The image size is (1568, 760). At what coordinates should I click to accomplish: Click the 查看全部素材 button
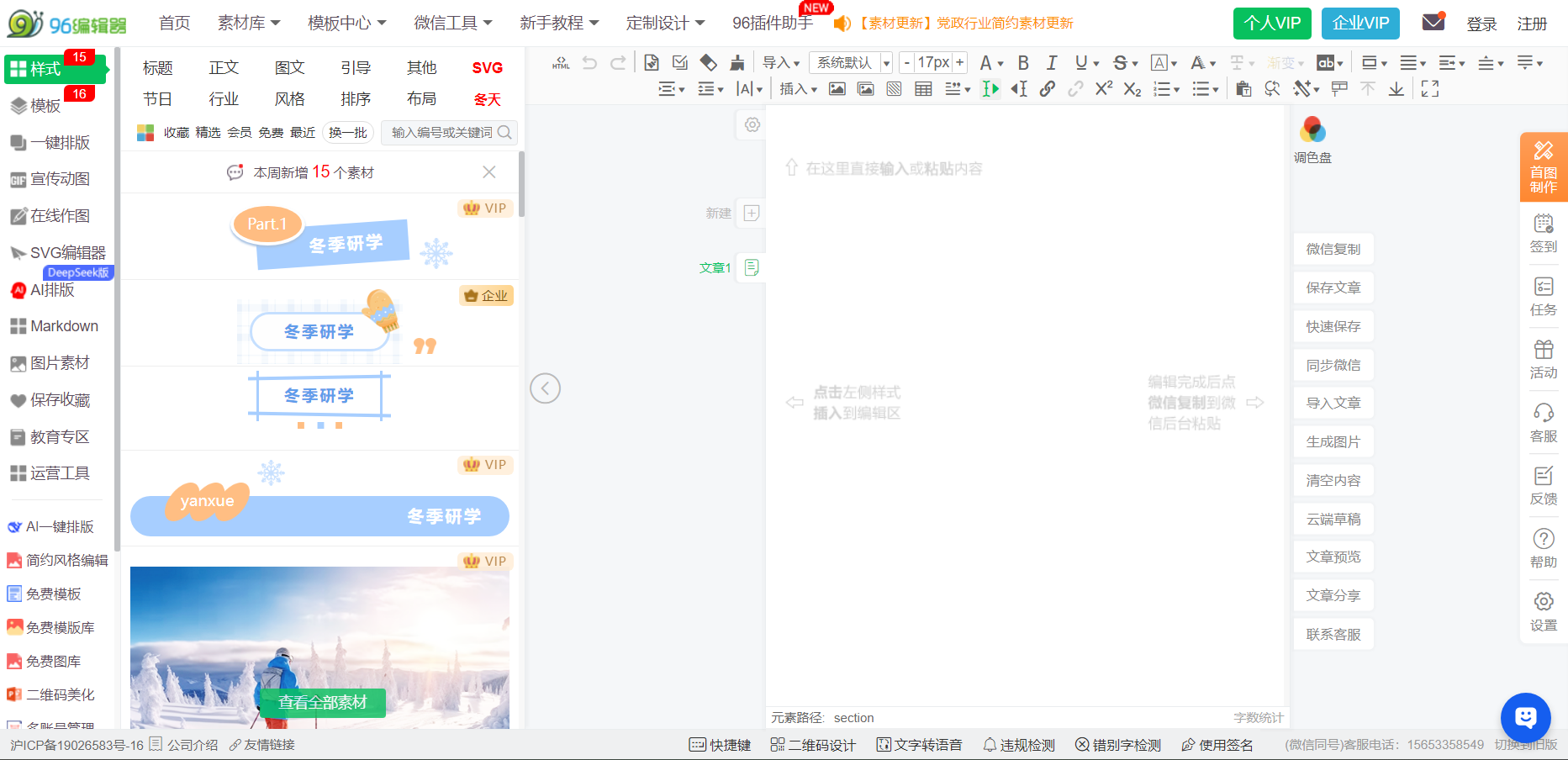point(320,703)
